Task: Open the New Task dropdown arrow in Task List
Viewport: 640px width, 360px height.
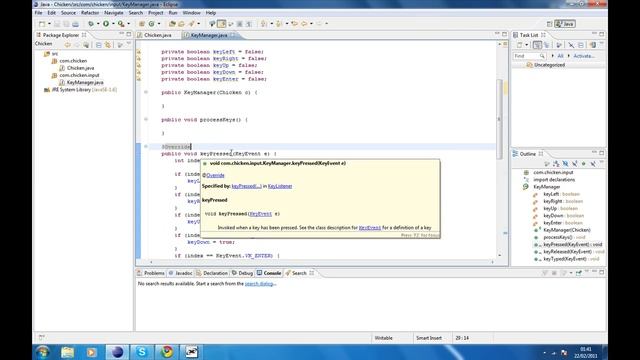Action: click(x=527, y=45)
